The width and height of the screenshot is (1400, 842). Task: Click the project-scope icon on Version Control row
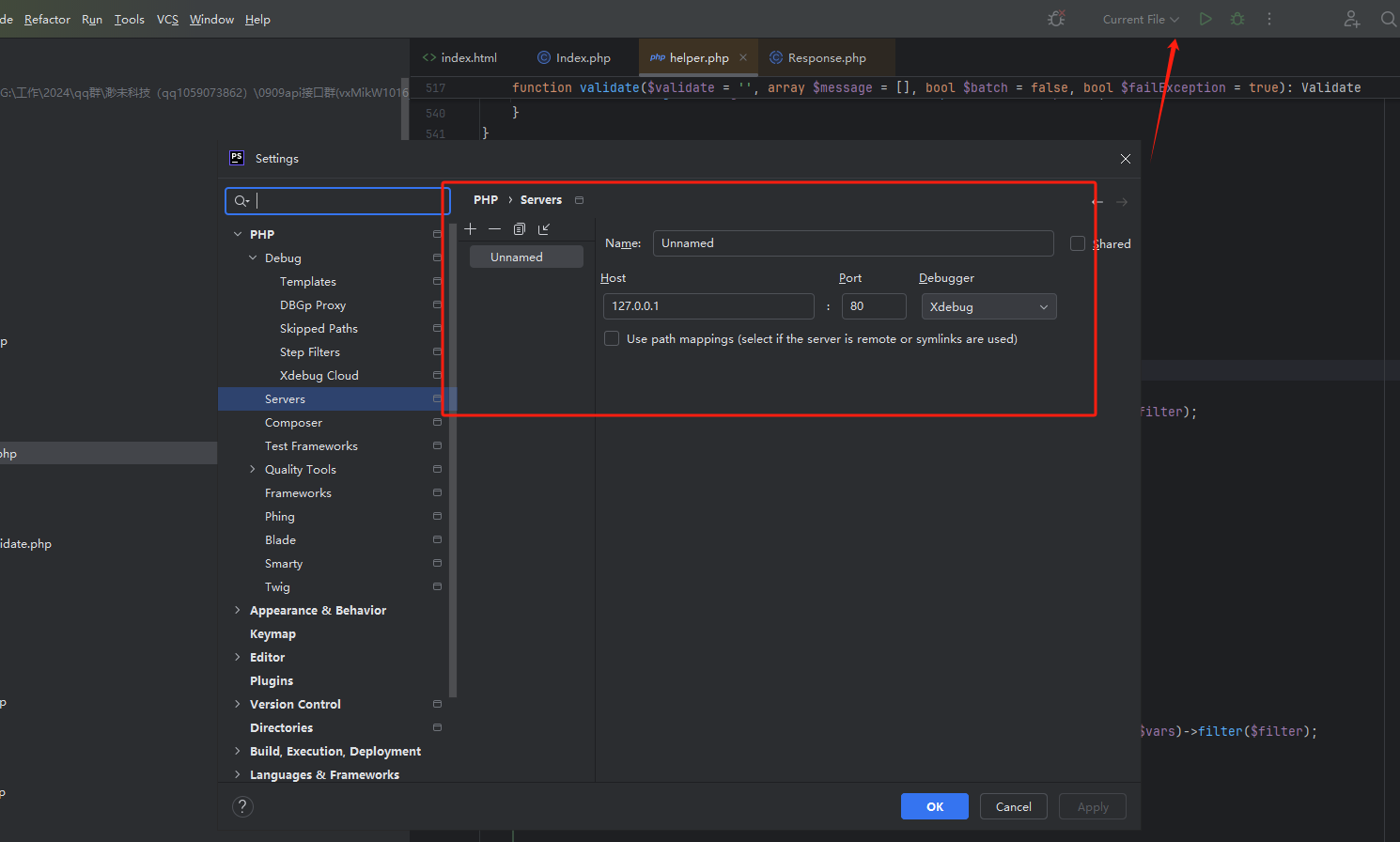click(437, 704)
